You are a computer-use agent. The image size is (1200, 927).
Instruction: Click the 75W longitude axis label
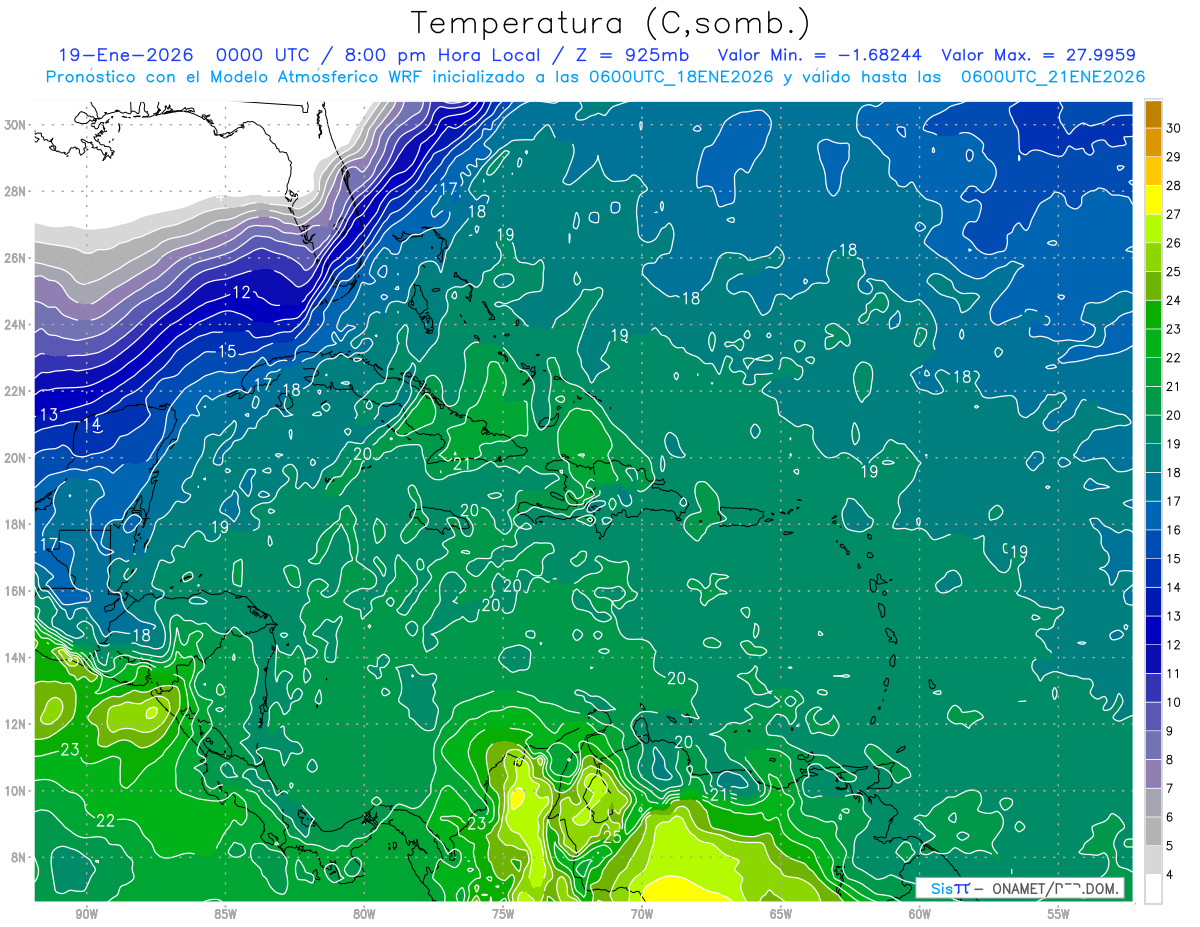tap(503, 915)
